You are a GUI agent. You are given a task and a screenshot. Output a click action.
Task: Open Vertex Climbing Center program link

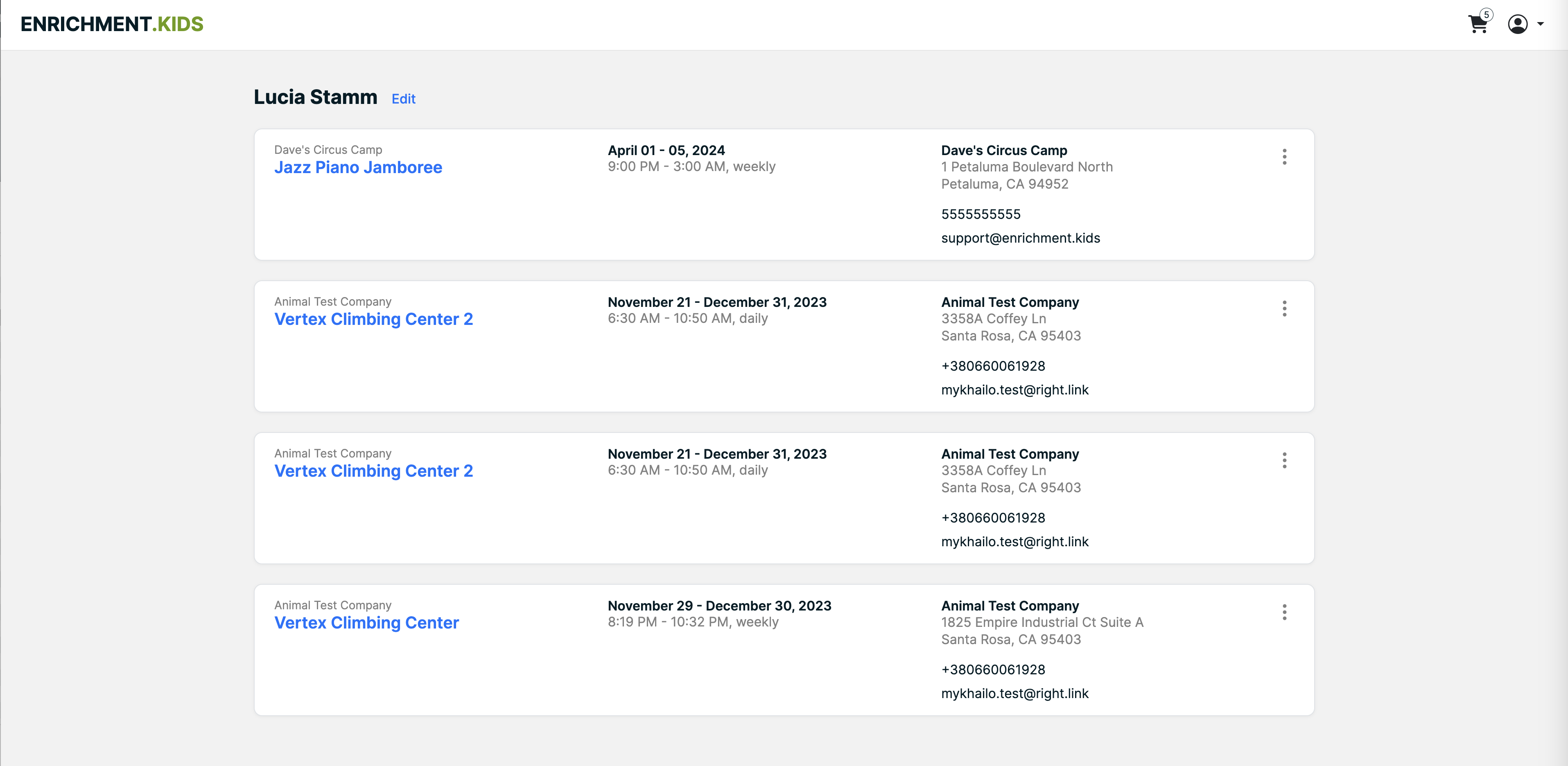pos(366,622)
